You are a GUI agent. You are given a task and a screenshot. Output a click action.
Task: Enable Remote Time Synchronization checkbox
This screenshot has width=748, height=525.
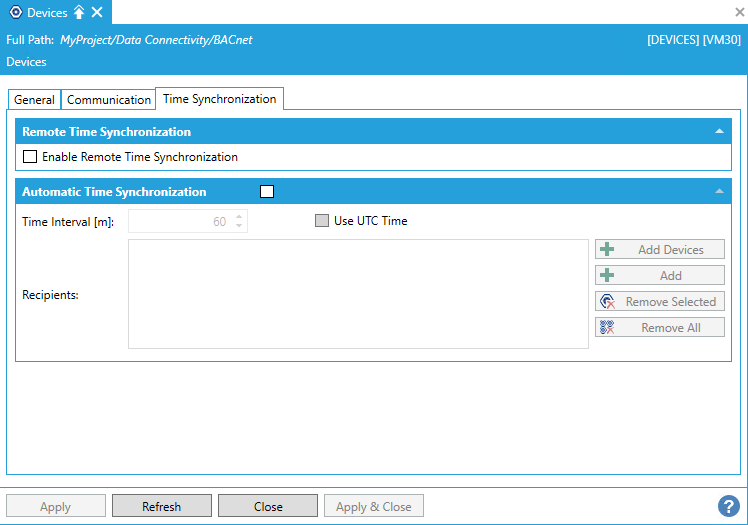pos(30,157)
